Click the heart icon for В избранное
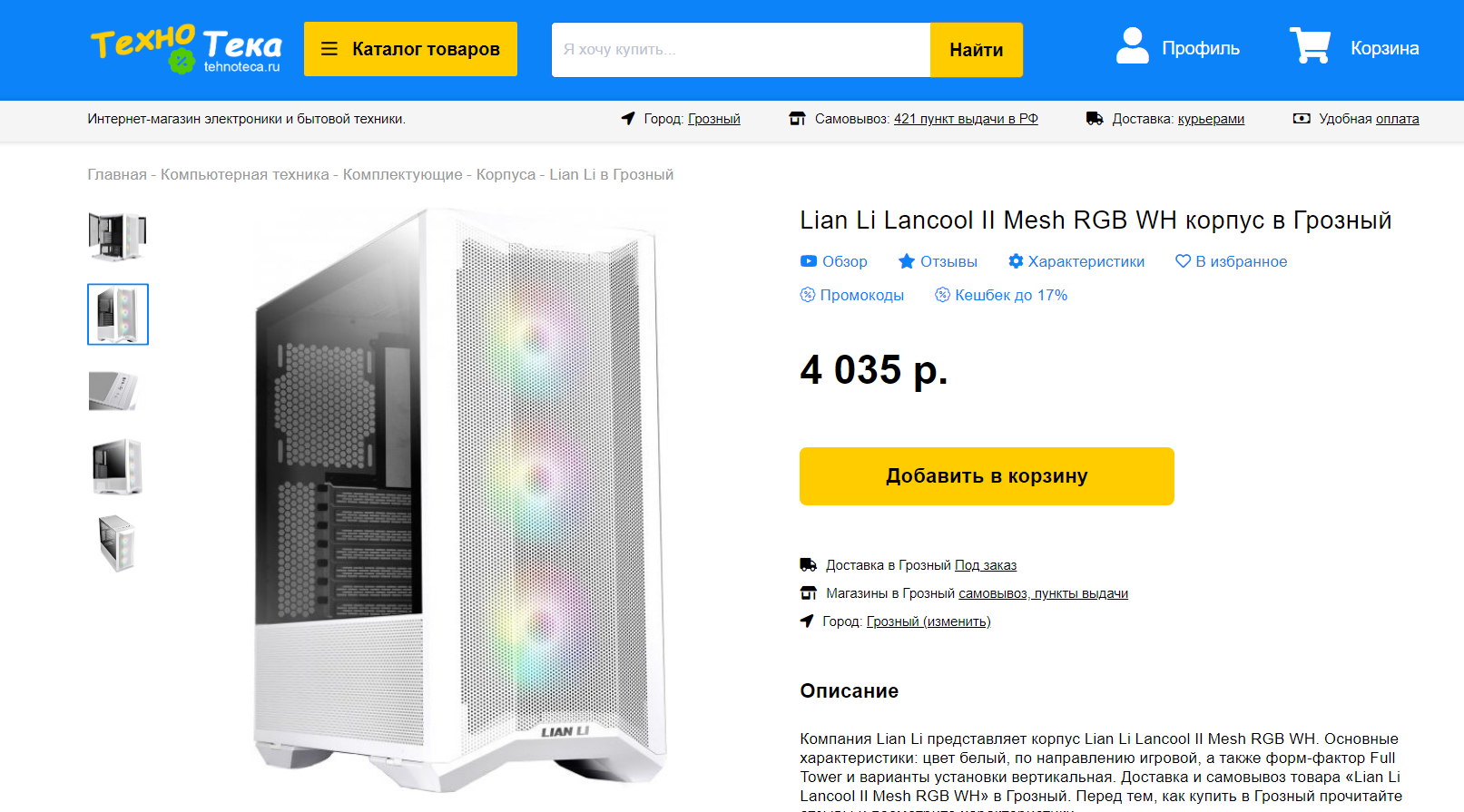Viewport: 1464px width, 812px height. pos(1183,261)
